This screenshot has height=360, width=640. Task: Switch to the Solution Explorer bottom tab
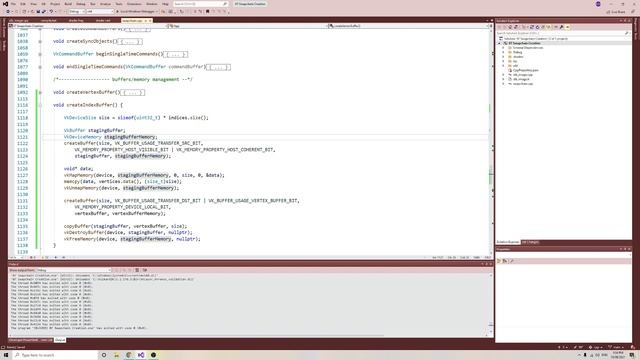[508, 242]
